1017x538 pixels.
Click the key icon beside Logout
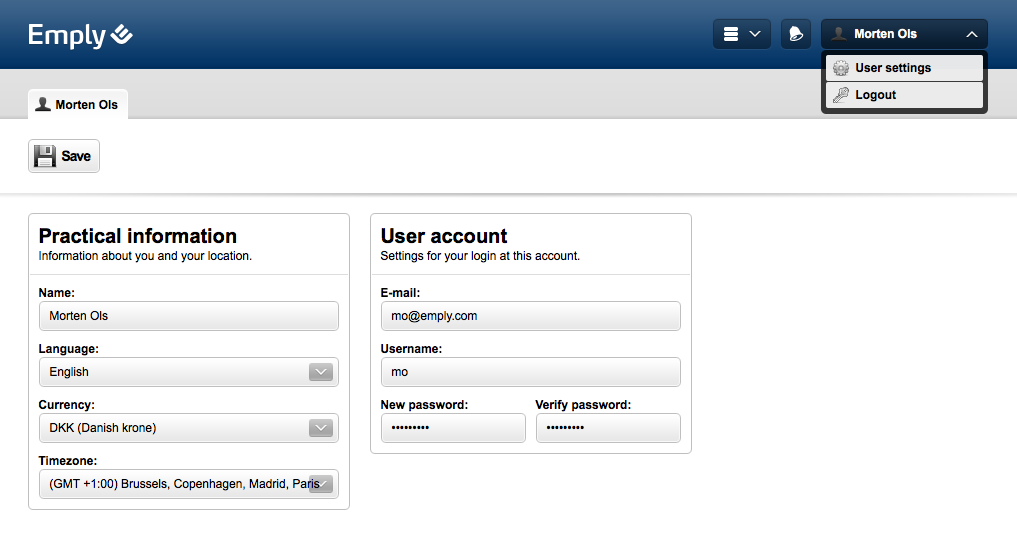(x=841, y=95)
